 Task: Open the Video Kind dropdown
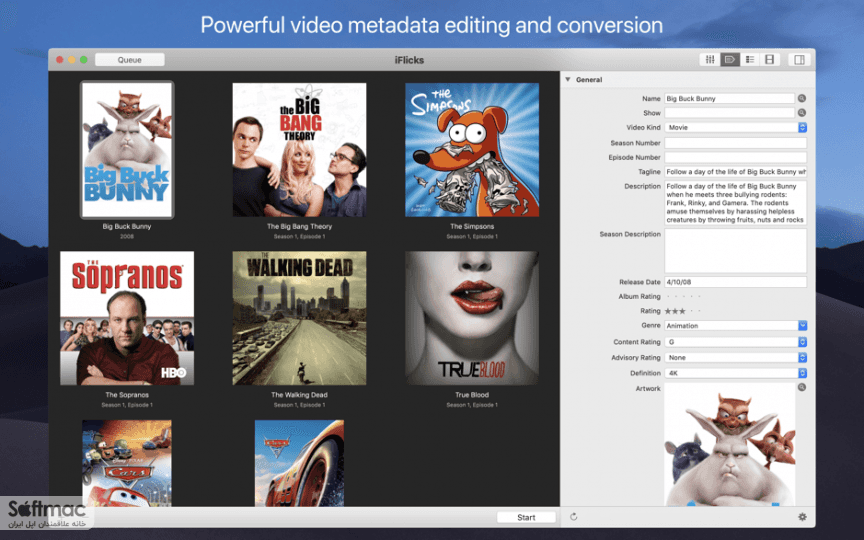coord(736,127)
